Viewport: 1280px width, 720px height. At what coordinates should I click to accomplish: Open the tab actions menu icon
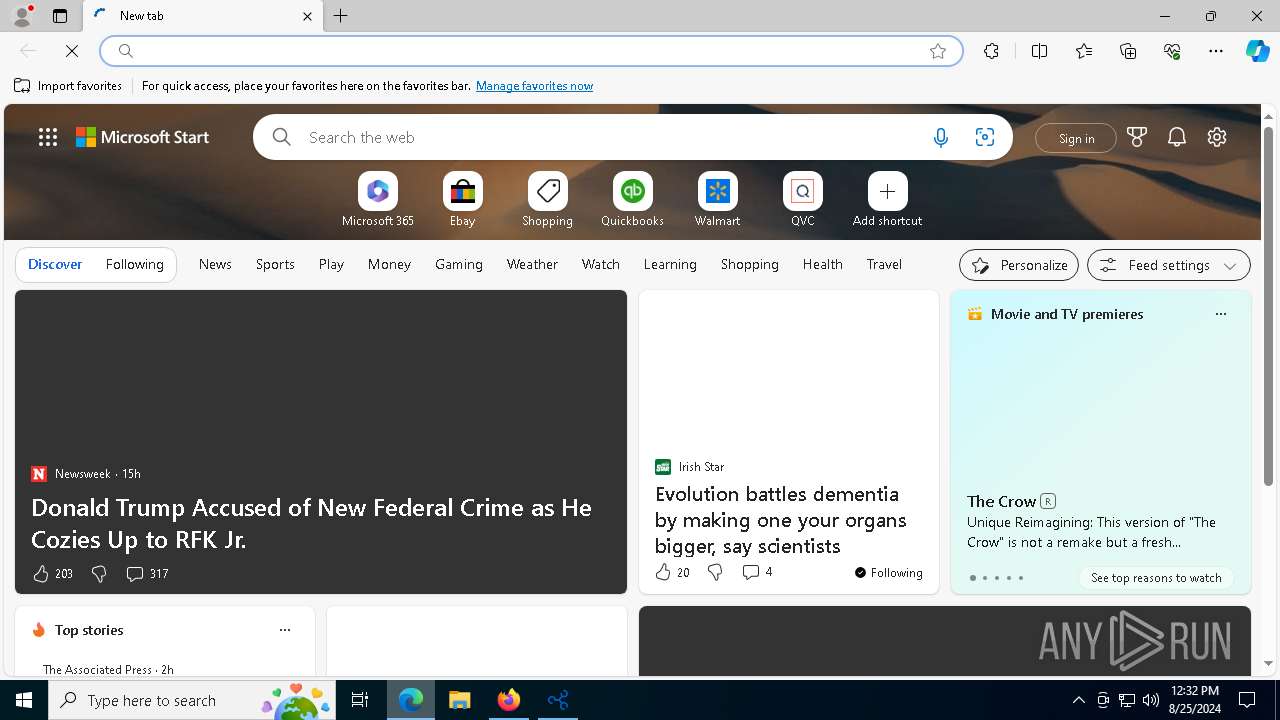(60, 16)
